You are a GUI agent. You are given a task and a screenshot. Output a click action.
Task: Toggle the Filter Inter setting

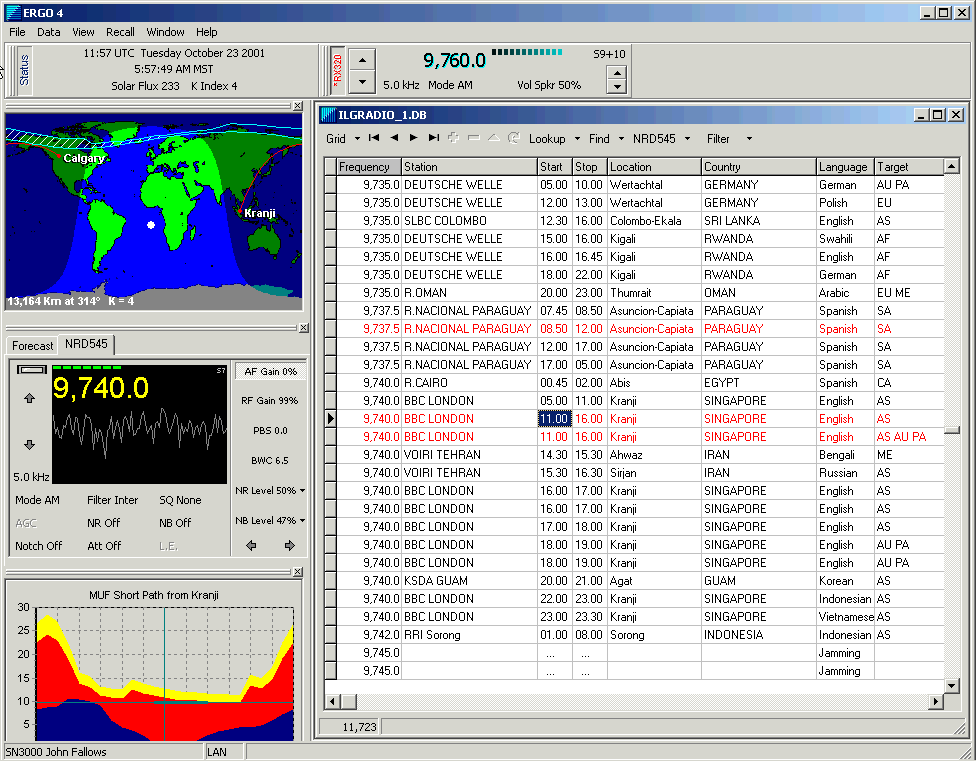[x=112, y=500]
